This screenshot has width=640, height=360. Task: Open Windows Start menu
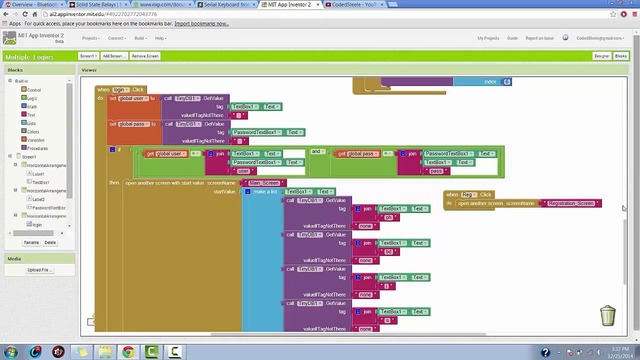click(x=11, y=352)
